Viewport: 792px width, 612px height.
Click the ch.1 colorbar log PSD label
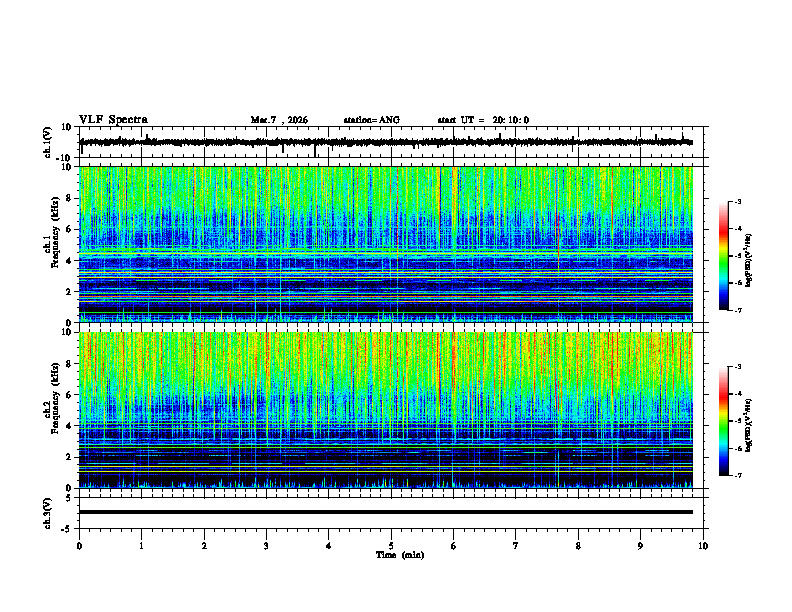click(749, 260)
